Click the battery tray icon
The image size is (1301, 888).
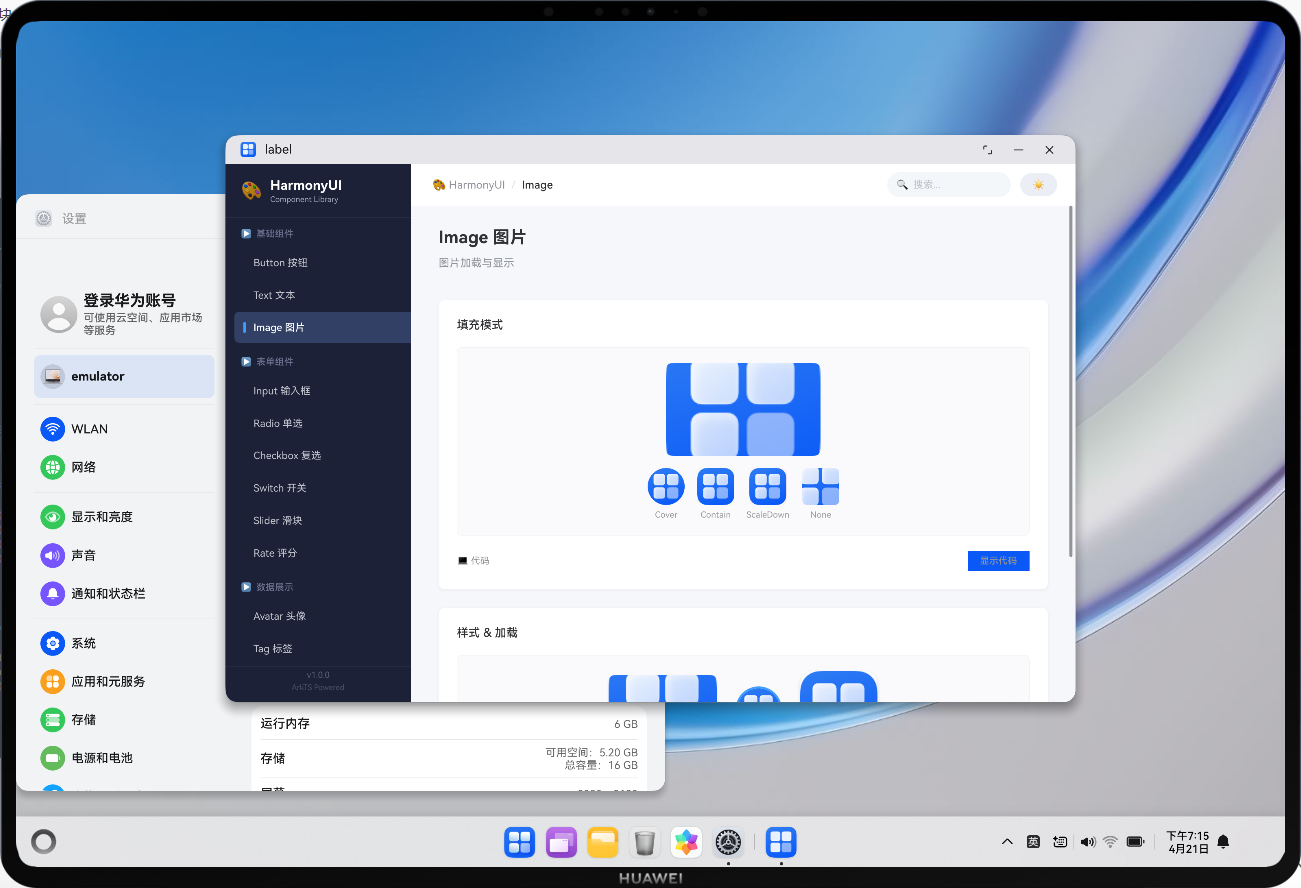point(1135,842)
